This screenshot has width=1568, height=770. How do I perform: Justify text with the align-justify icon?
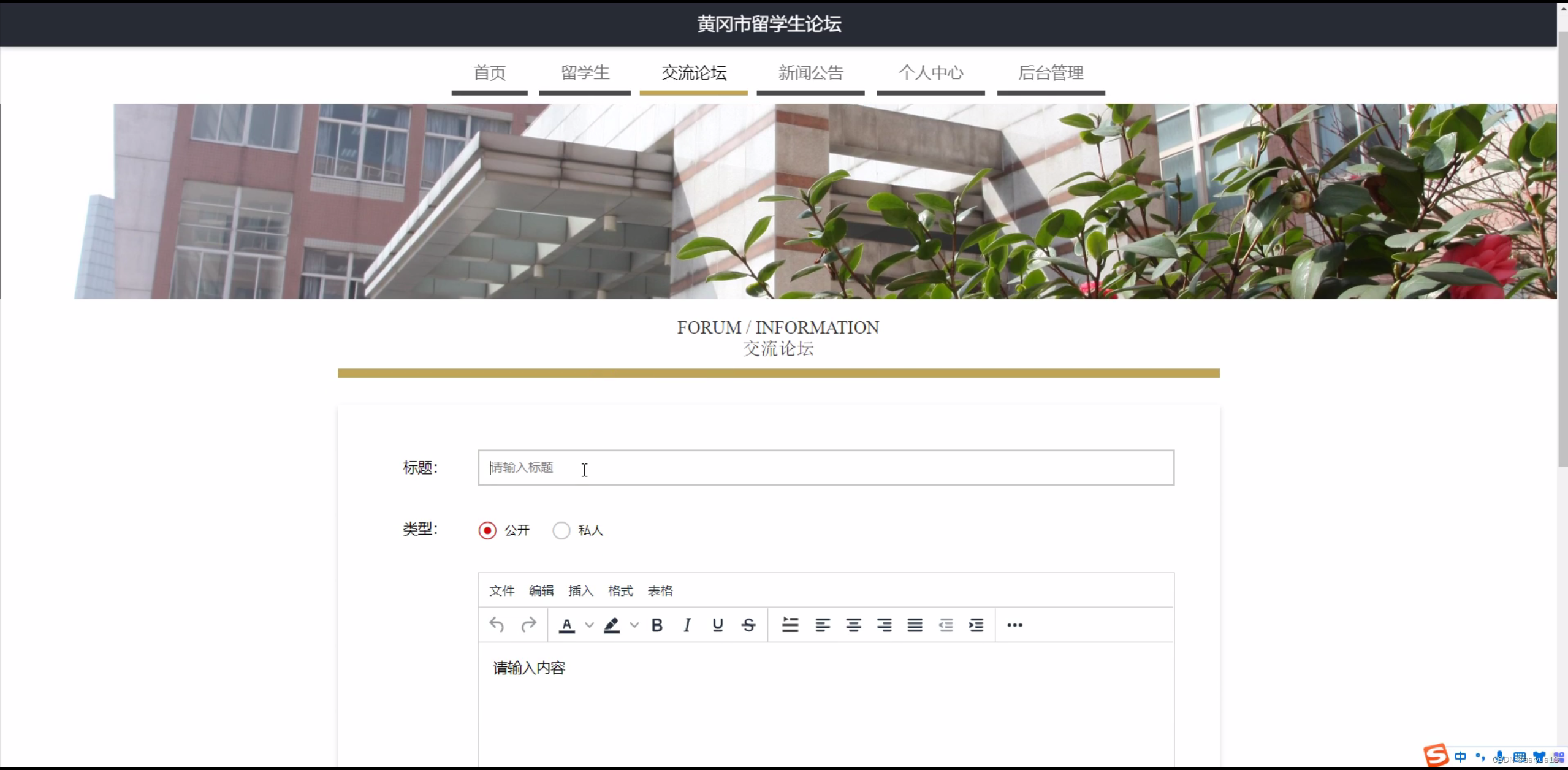coord(915,625)
